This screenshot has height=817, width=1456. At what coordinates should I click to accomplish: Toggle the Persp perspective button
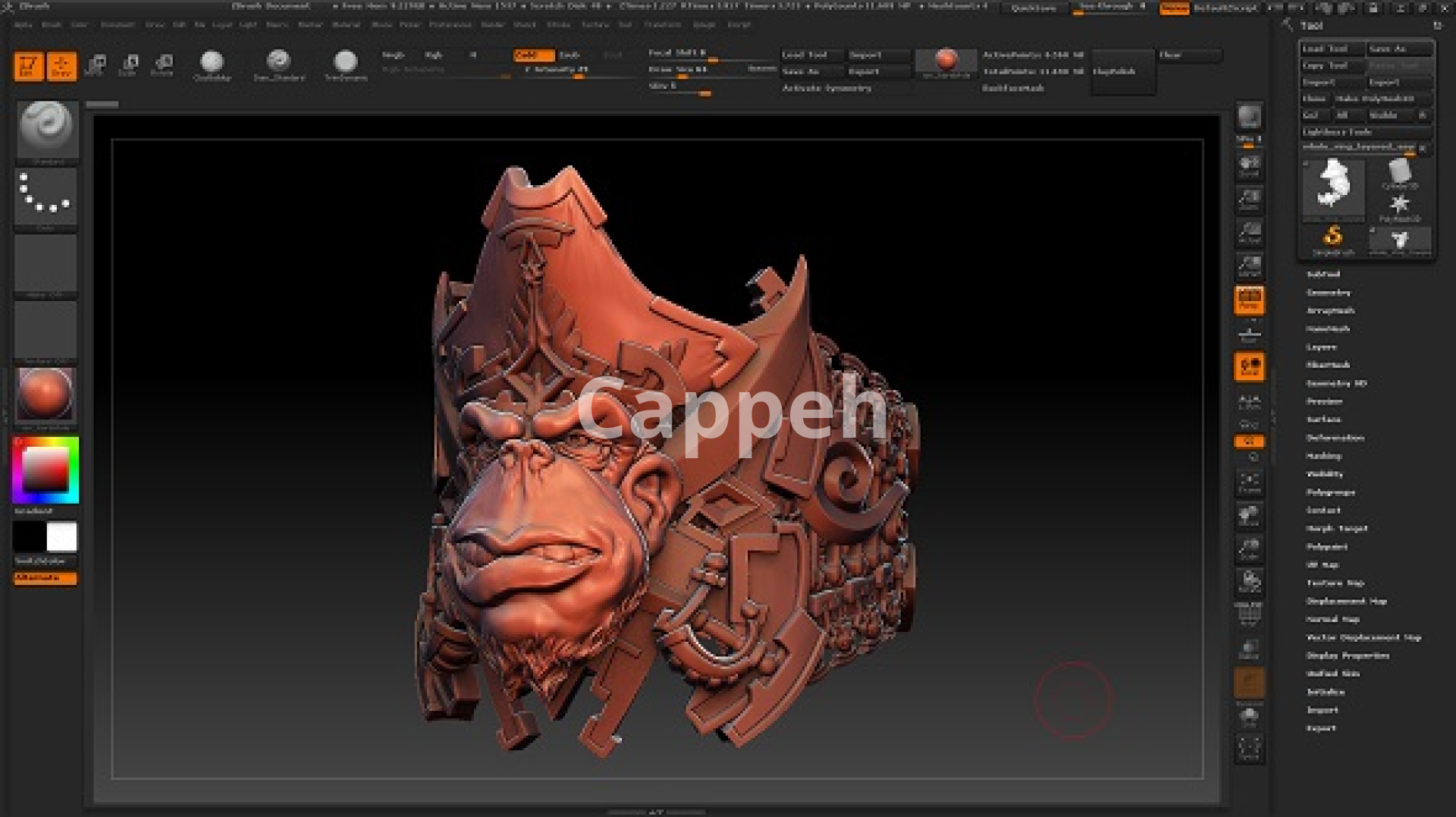pyautogui.click(x=1249, y=300)
